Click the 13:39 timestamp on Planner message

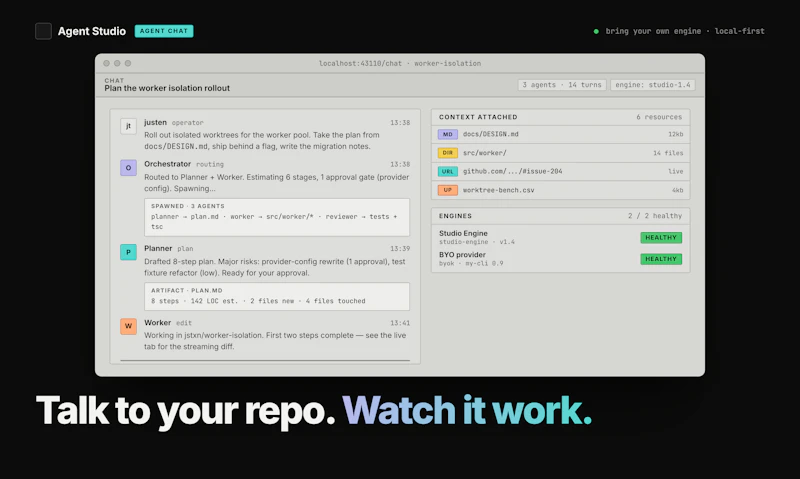click(400, 248)
